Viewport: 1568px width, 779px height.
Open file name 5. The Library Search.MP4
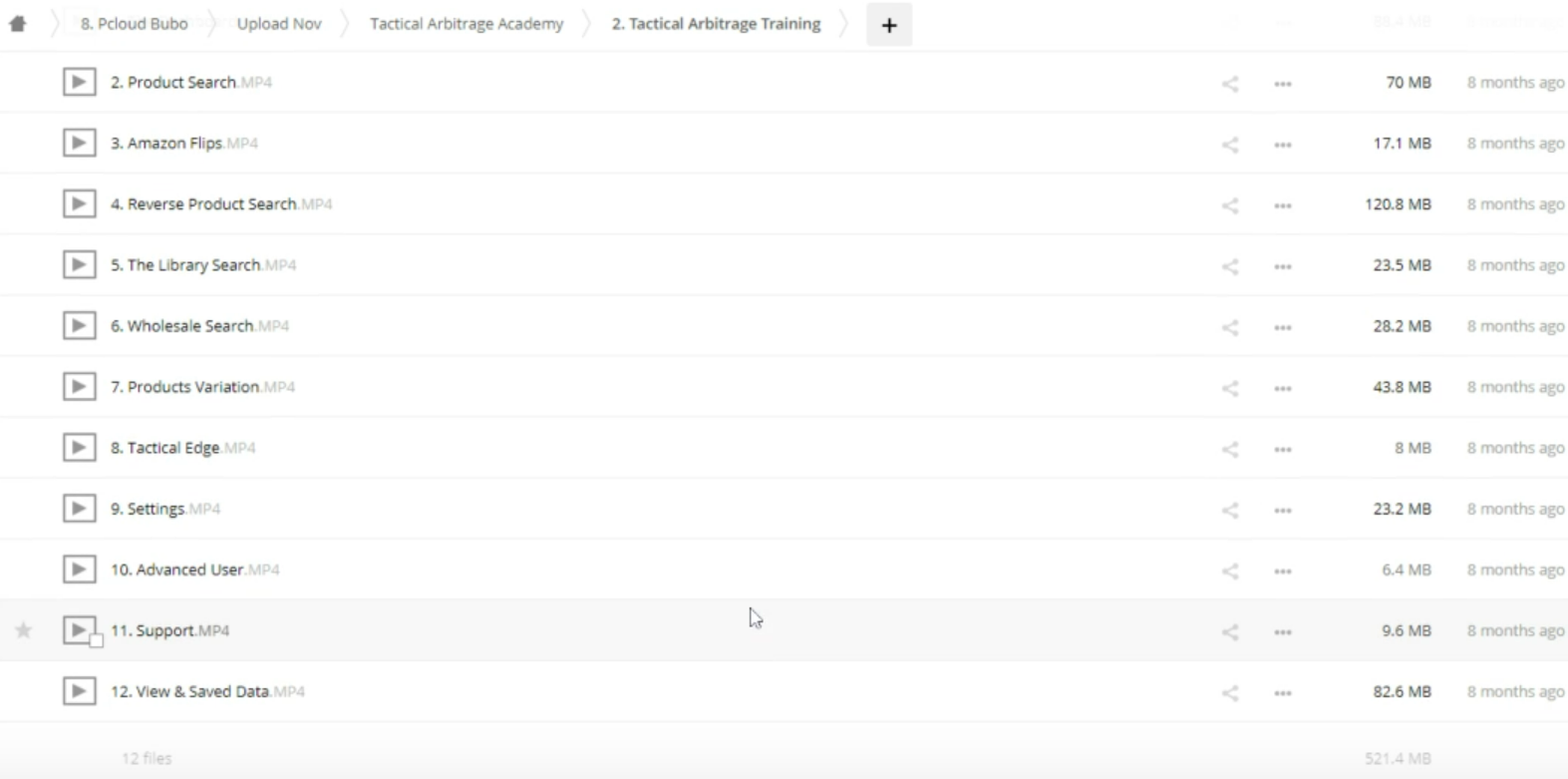click(203, 264)
